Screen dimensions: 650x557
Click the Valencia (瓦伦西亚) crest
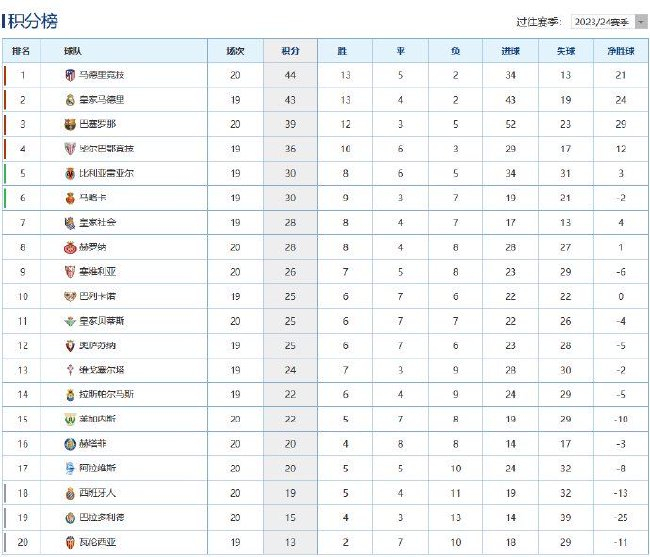point(70,542)
